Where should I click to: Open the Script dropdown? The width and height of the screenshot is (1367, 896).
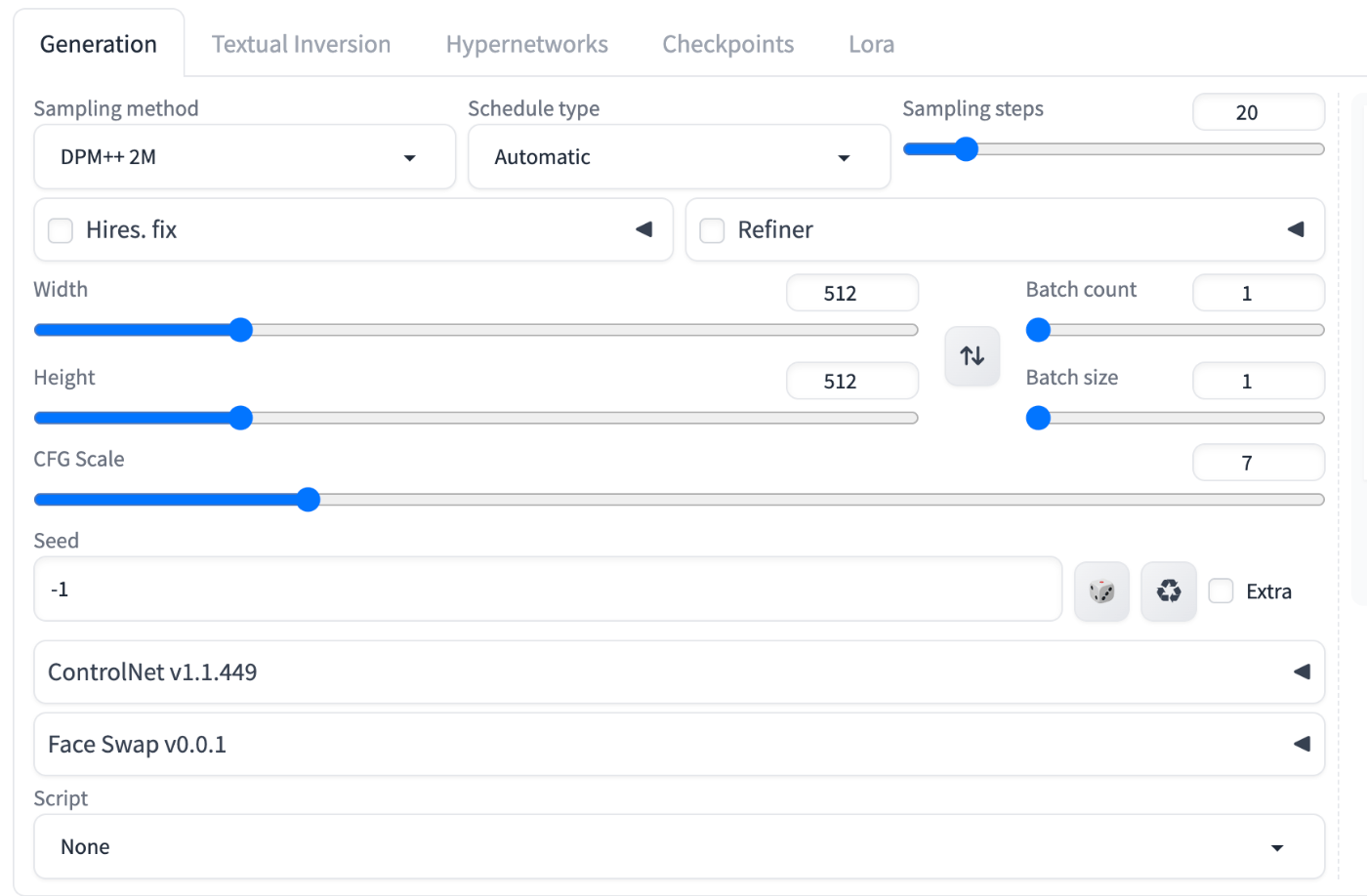679,846
